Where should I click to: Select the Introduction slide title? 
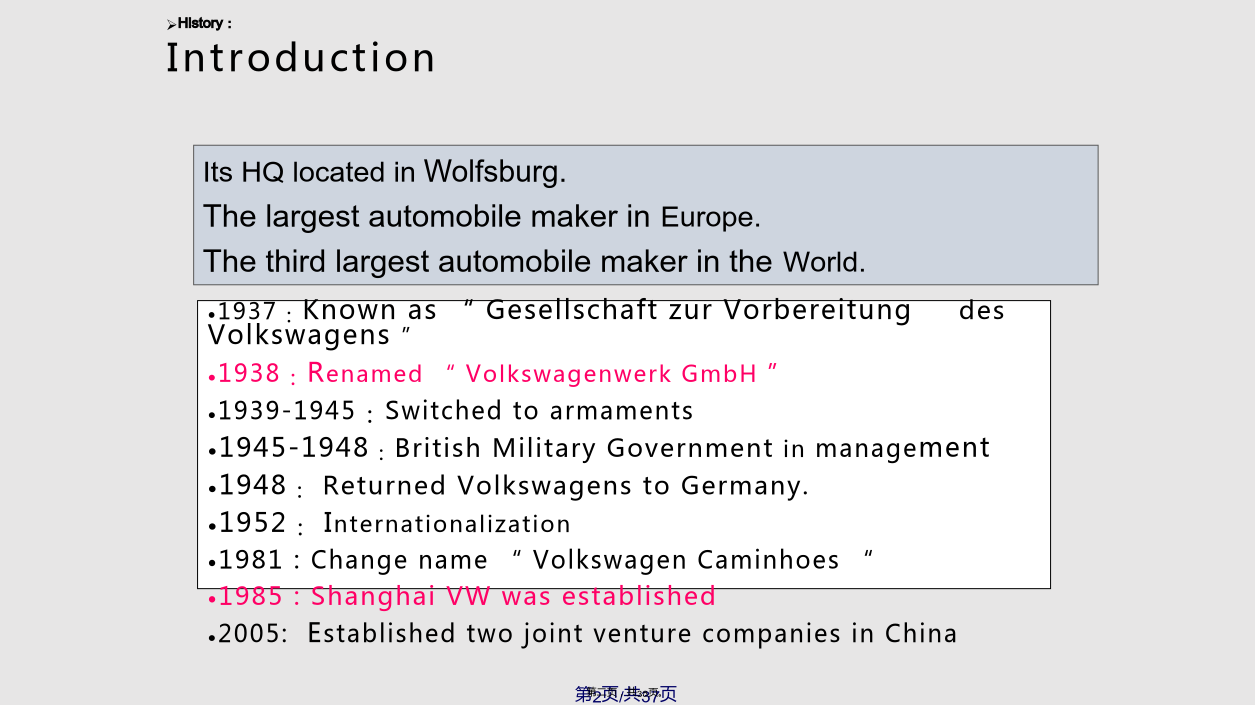coord(300,58)
